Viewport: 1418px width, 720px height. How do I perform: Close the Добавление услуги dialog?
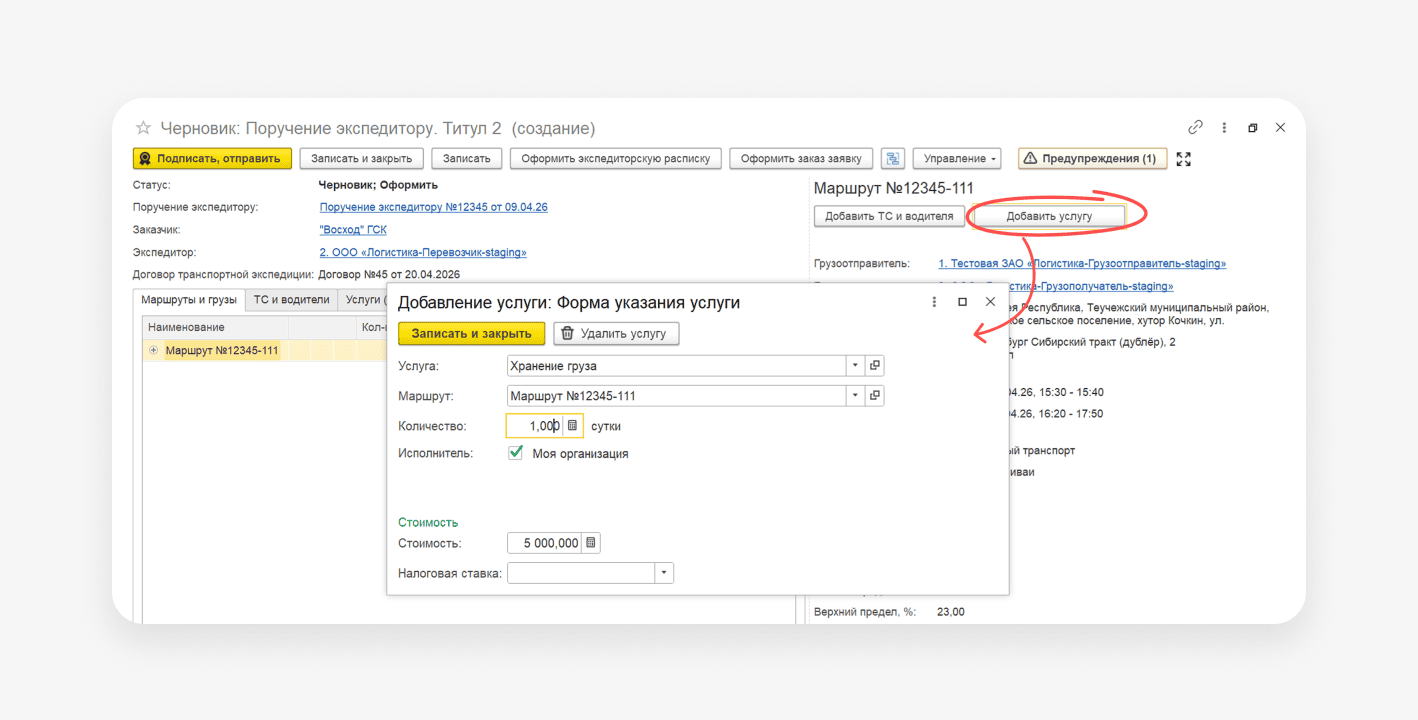coord(990,302)
